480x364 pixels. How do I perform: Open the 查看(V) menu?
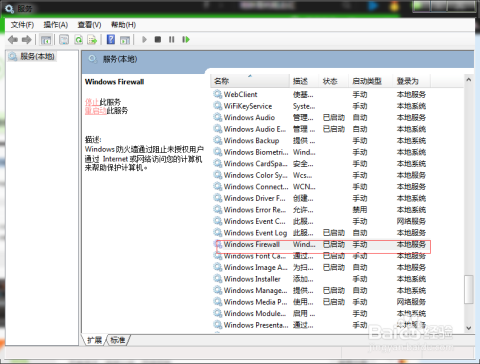click(x=89, y=25)
